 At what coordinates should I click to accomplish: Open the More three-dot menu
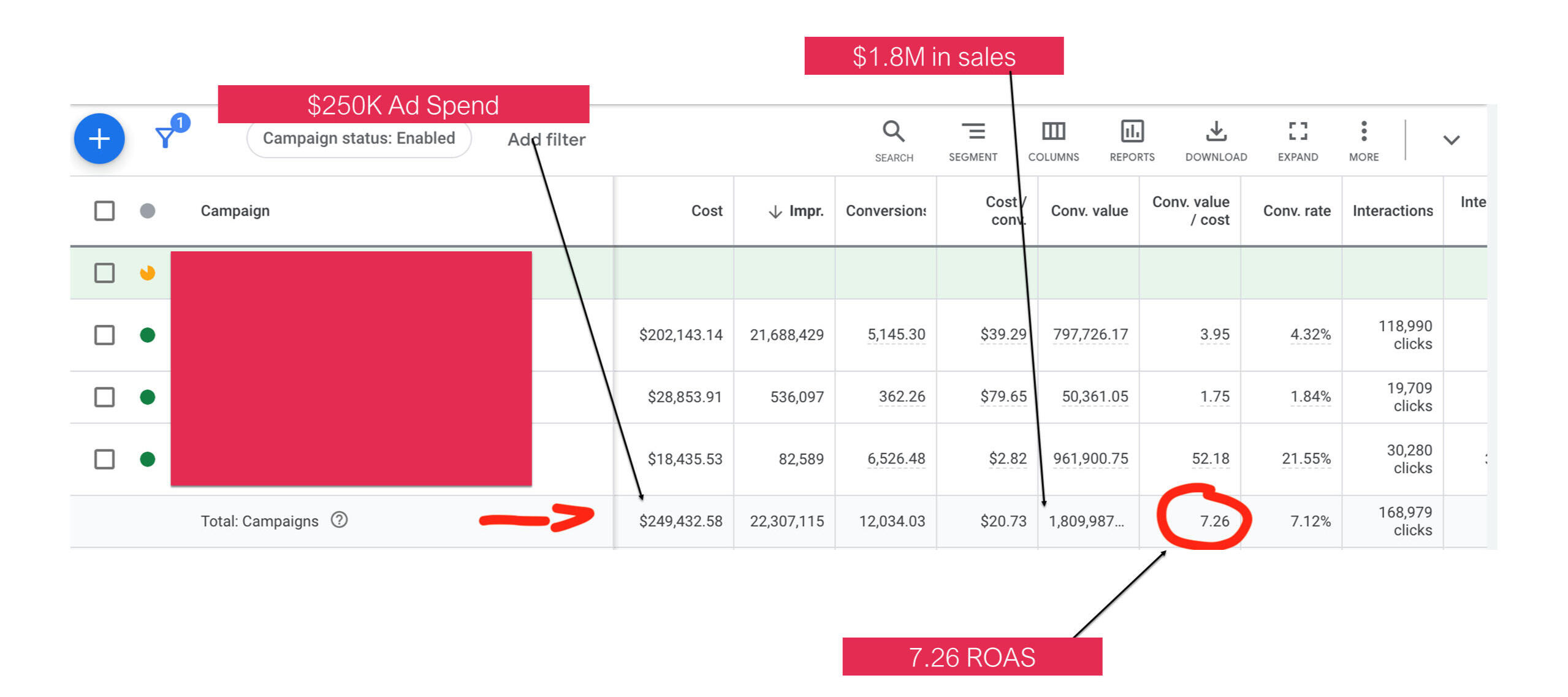tap(1363, 132)
